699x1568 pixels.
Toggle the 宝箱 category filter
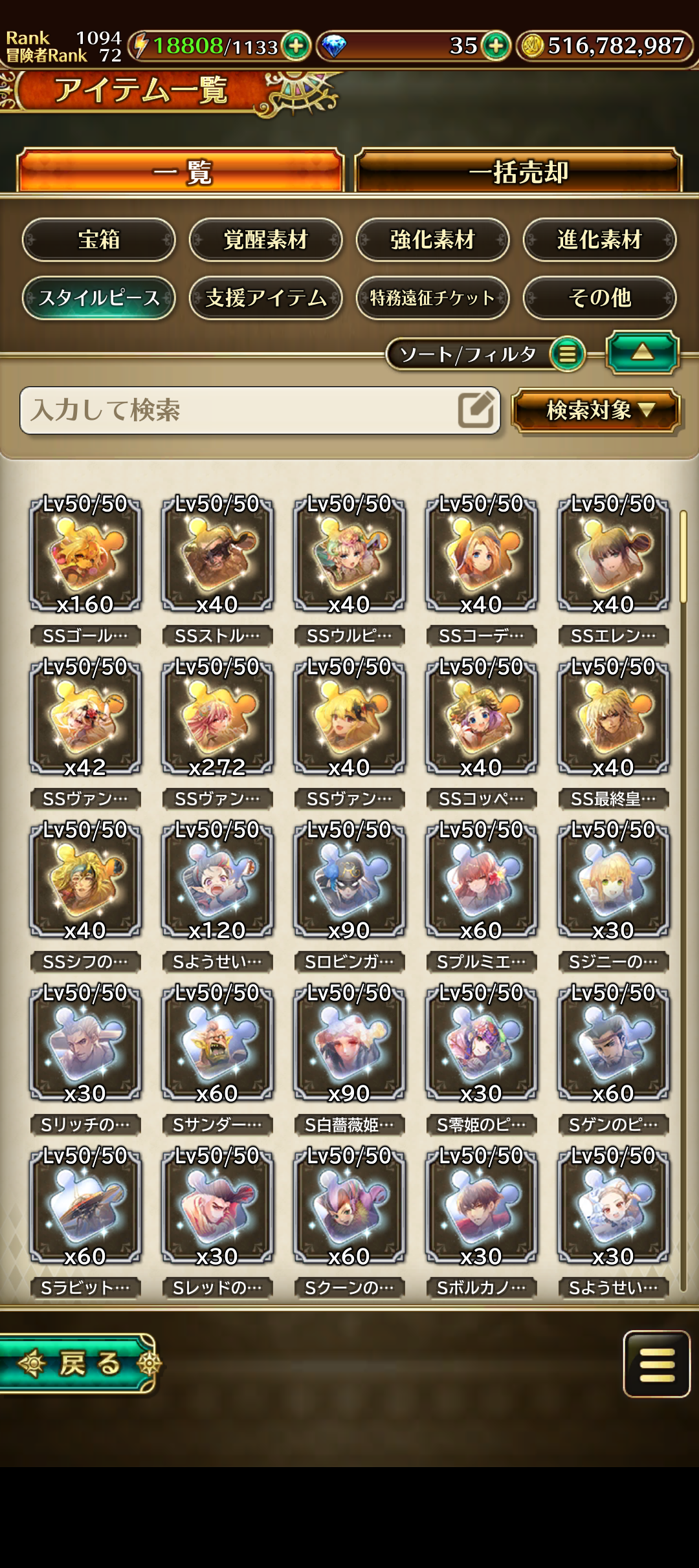click(99, 239)
